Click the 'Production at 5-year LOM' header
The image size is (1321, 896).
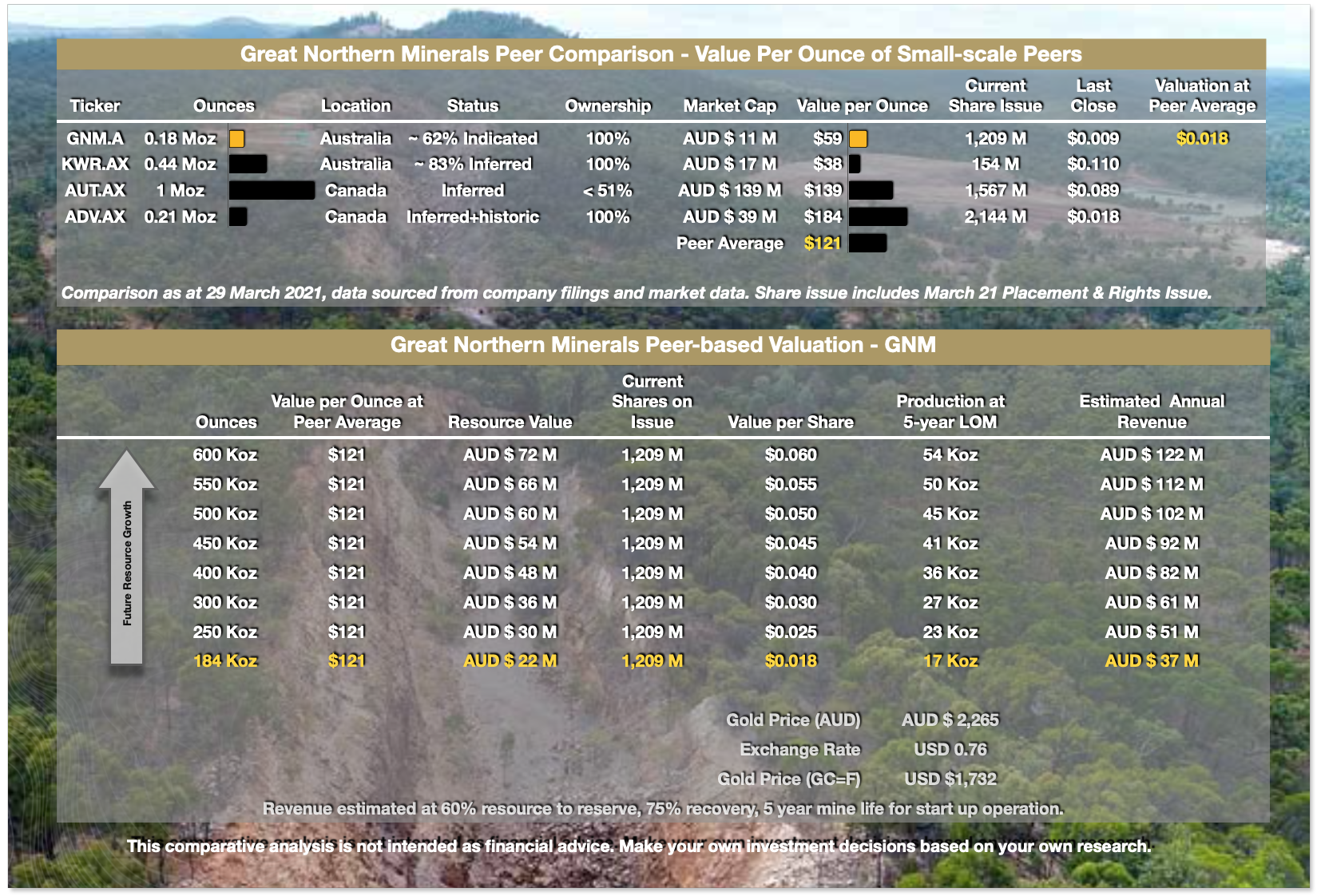[x=950, y=411]
